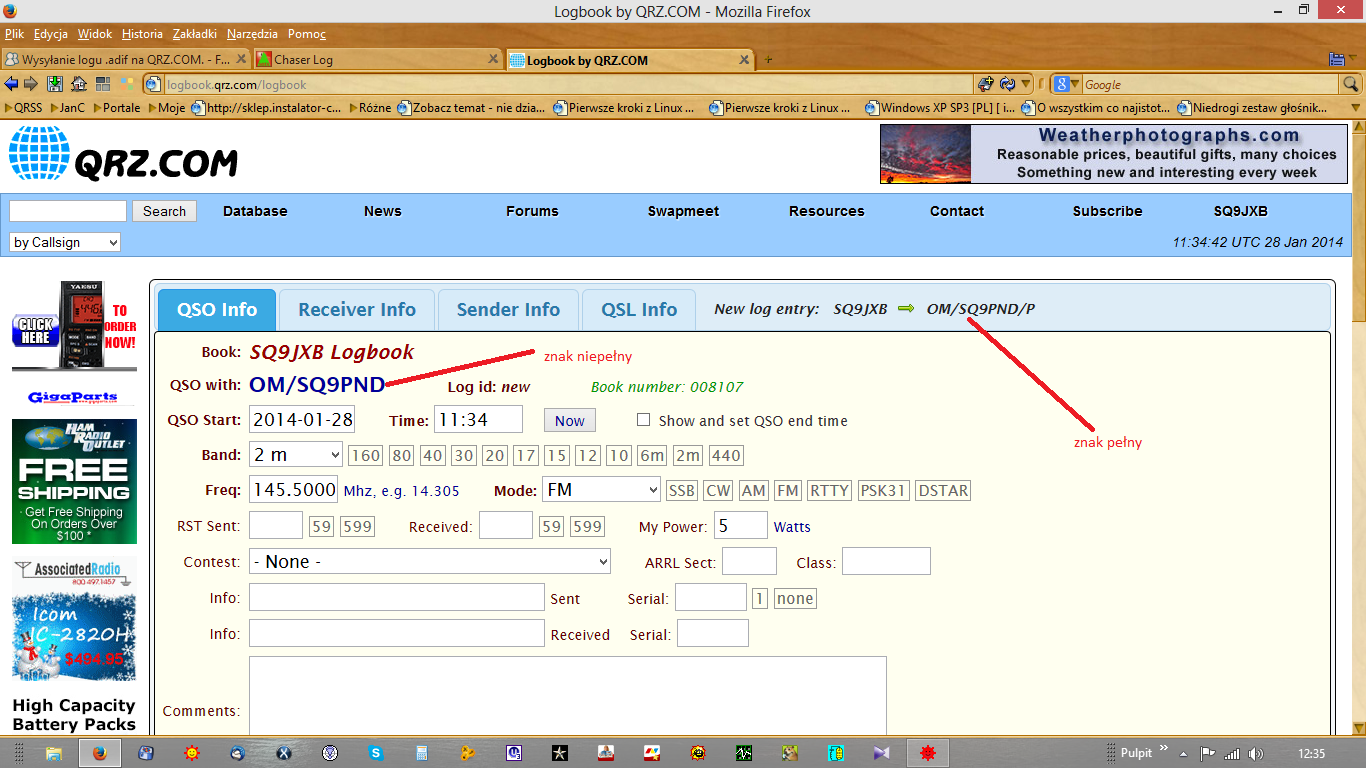Choose the PSK31 mode quick button

tap(883, 491)
